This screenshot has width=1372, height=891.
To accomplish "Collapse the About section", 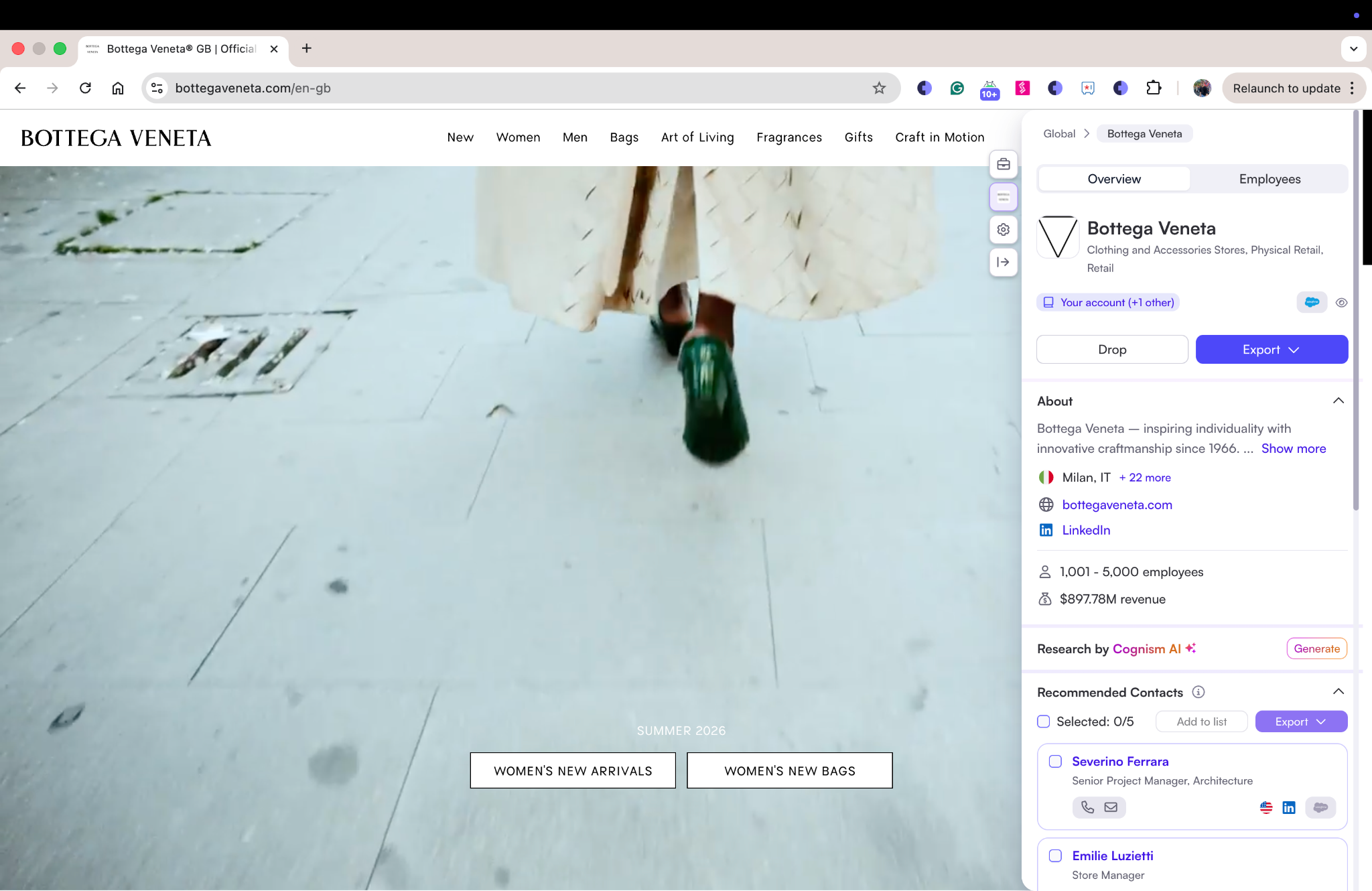I will pos(1338,401).
